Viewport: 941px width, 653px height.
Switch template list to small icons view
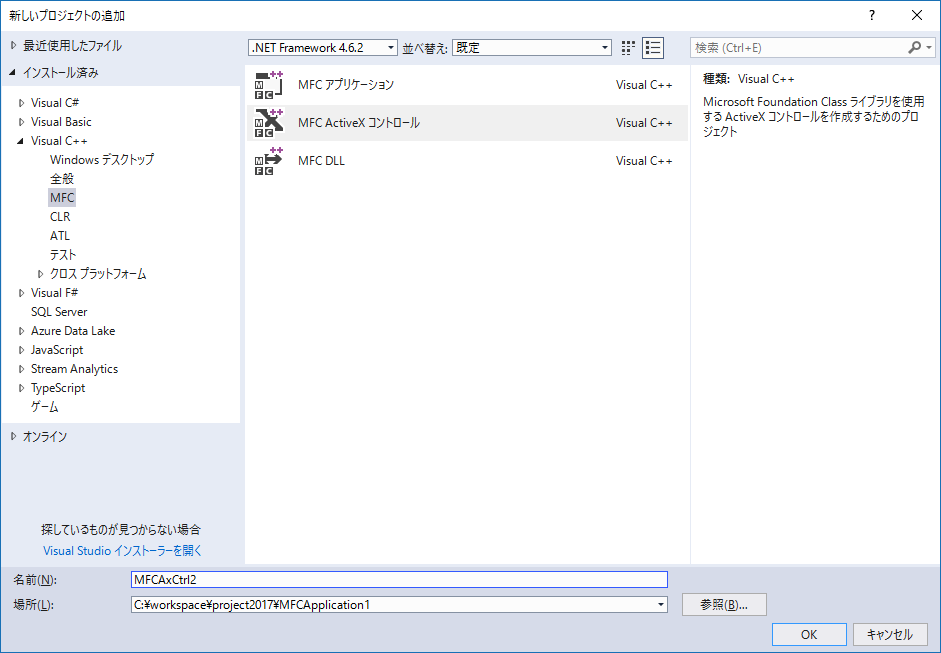click(653, 47)
